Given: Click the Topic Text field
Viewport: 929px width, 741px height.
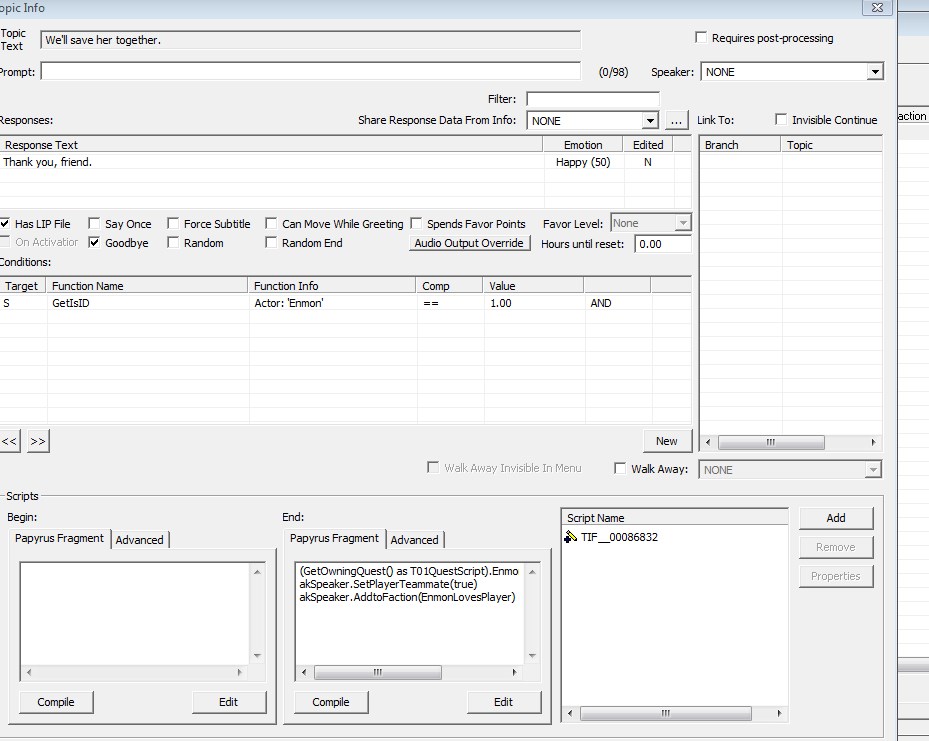Looking at the screenshot, I should coord(310,40).
